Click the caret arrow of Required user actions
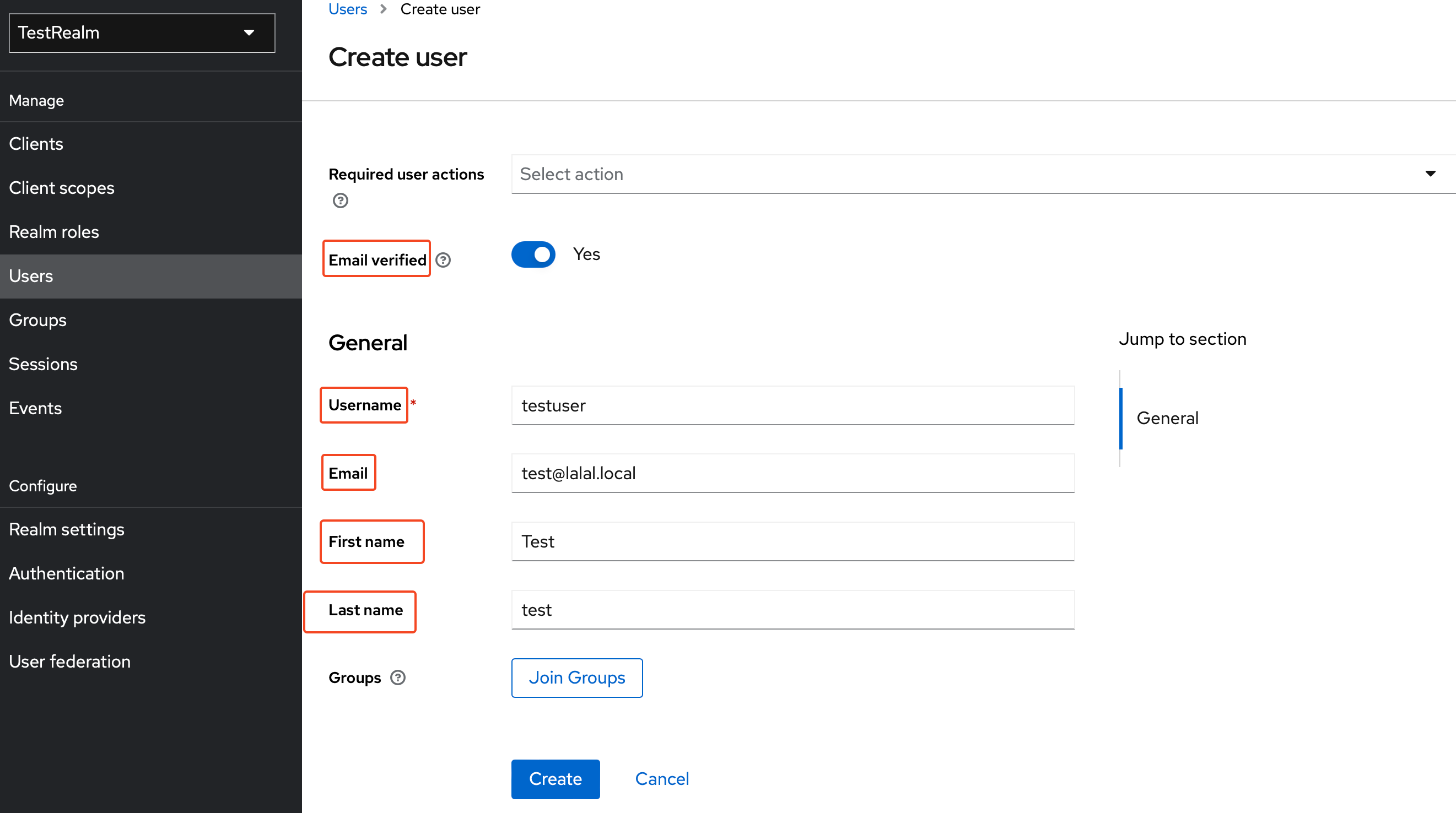 (1430, 174)
